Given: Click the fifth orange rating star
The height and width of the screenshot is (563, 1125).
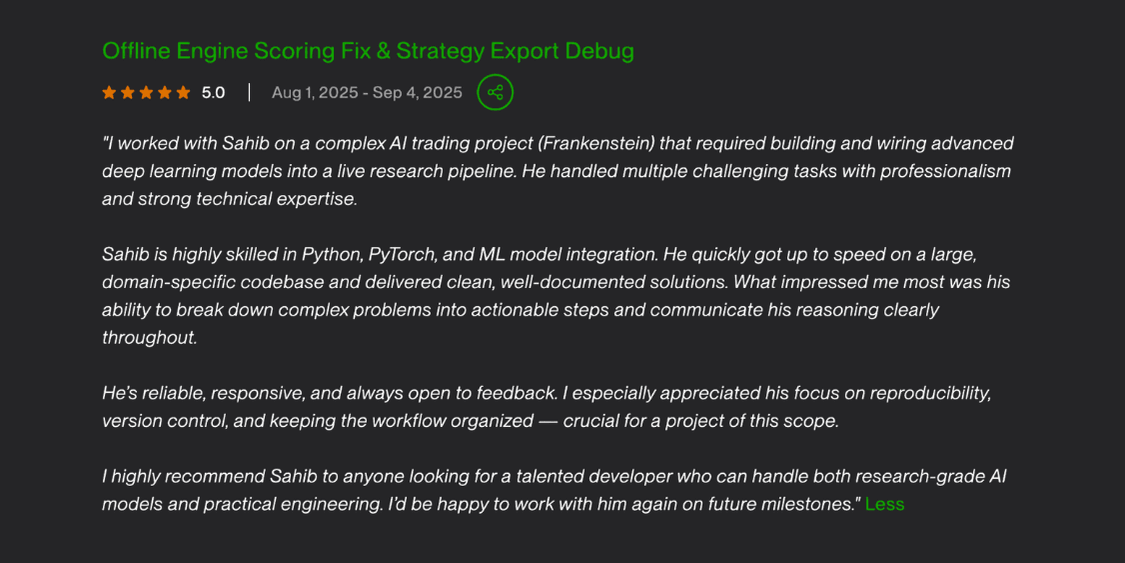Looking at the screenshot, I should (183, 93).
